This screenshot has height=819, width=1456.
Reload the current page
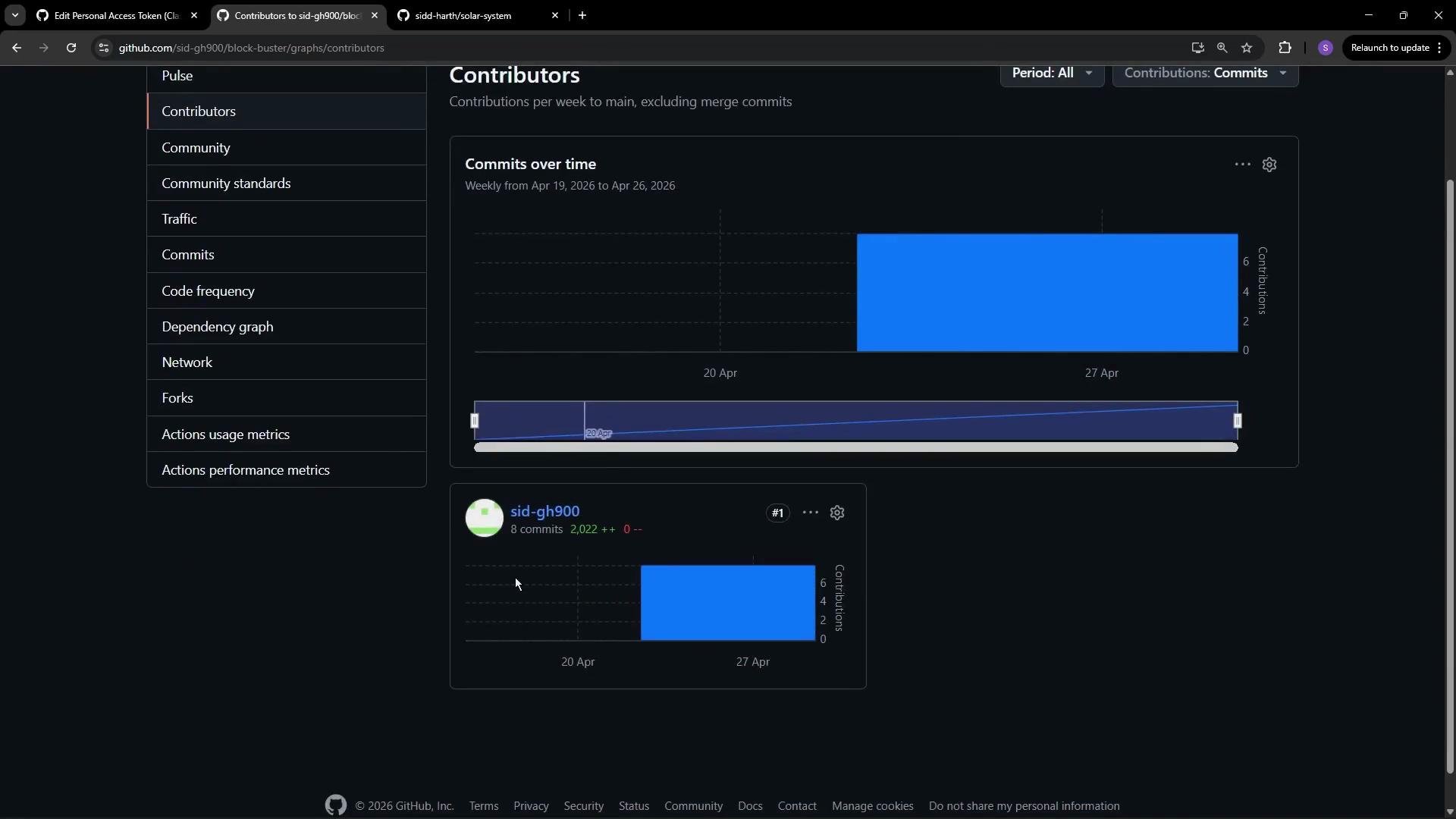pos(71,48)
